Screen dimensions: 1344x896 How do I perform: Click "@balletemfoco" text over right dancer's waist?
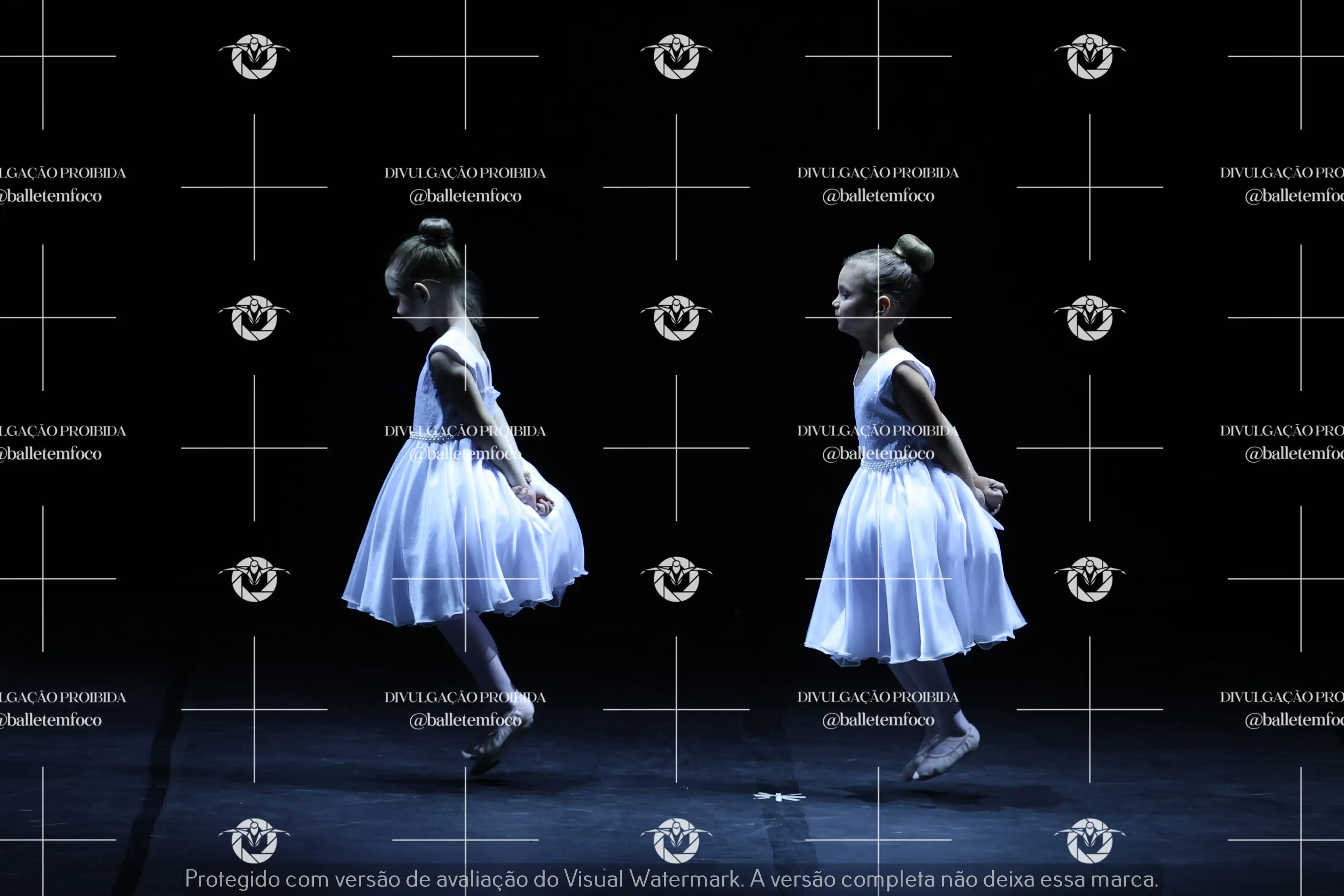[x=878, y=454]
